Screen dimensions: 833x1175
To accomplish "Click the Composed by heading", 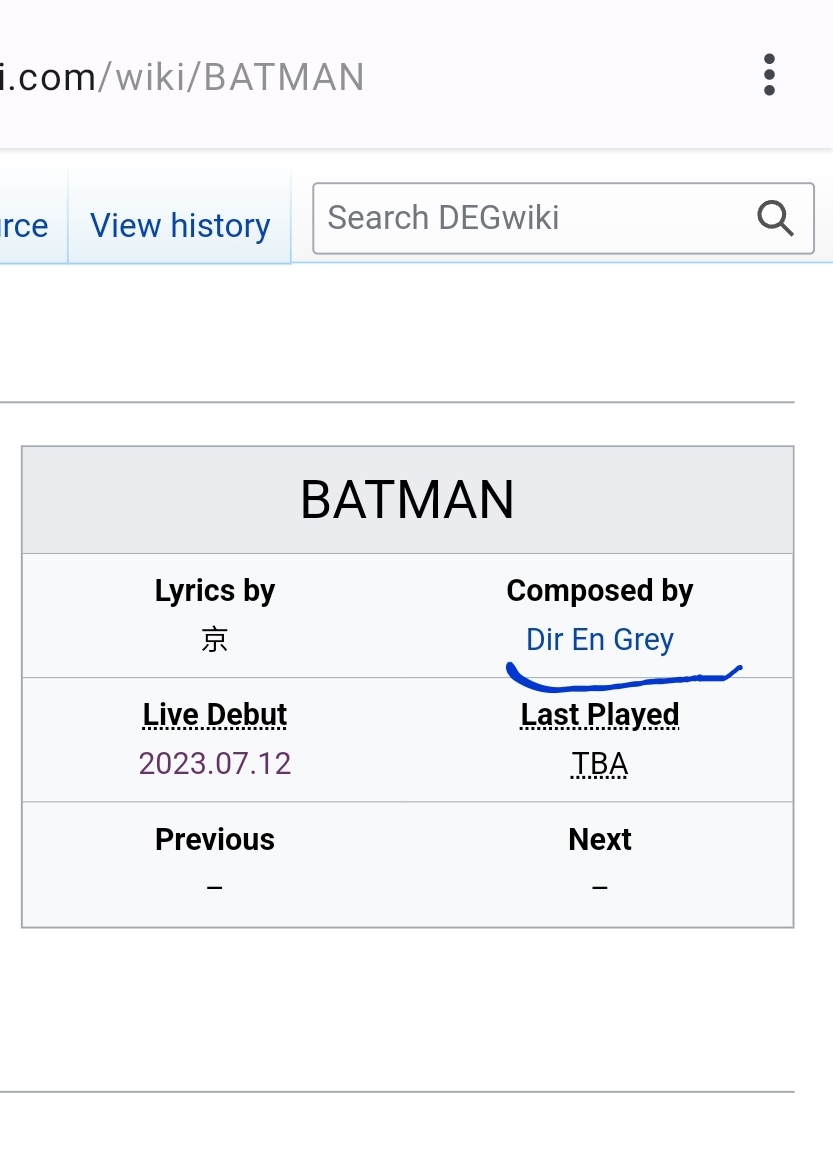I will pos(599,590).
